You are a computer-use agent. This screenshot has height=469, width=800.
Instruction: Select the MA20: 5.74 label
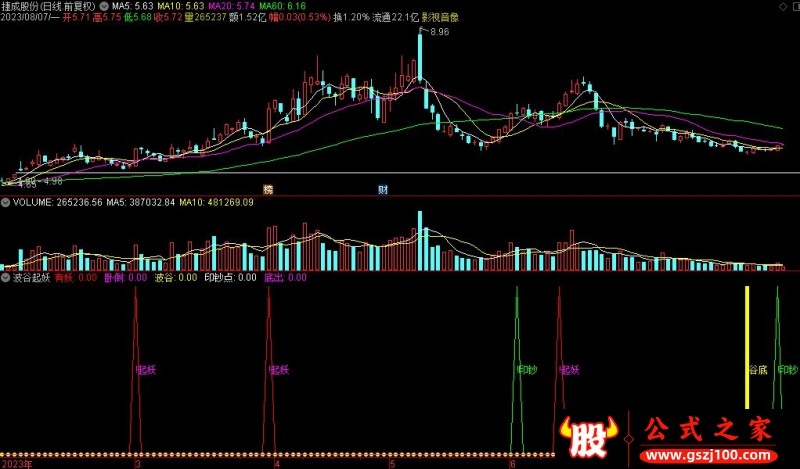tap(232, 7)
